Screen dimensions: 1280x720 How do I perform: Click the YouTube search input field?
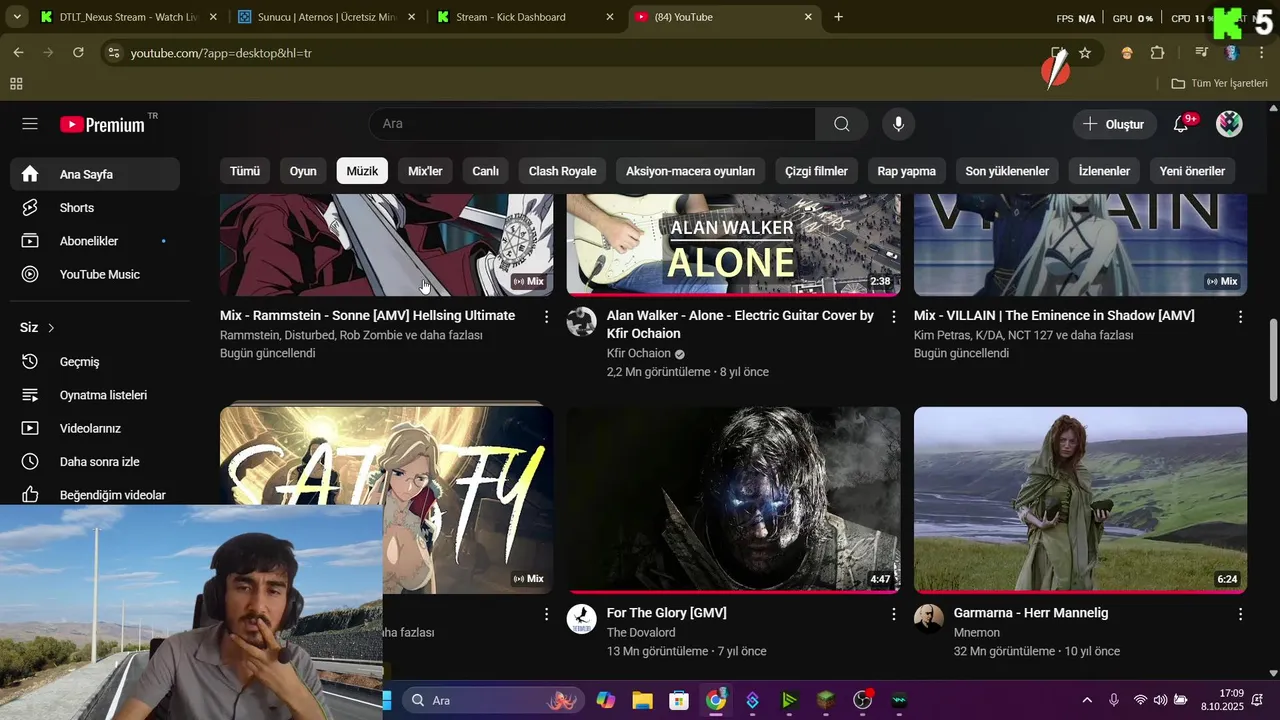(592, 124)
